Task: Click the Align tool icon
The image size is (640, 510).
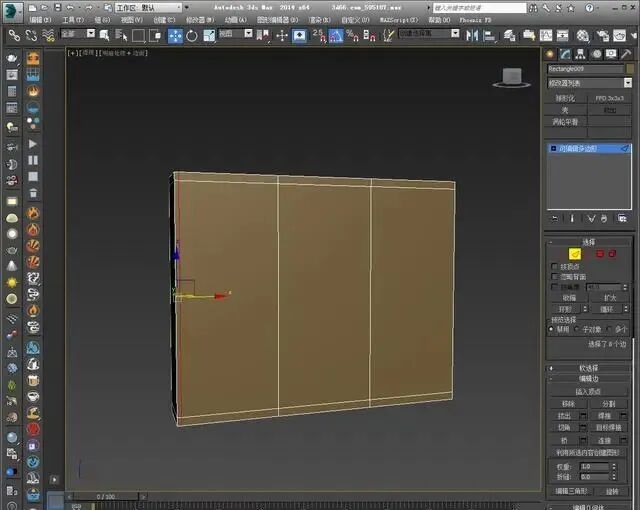Action: (x=489, y=36)
